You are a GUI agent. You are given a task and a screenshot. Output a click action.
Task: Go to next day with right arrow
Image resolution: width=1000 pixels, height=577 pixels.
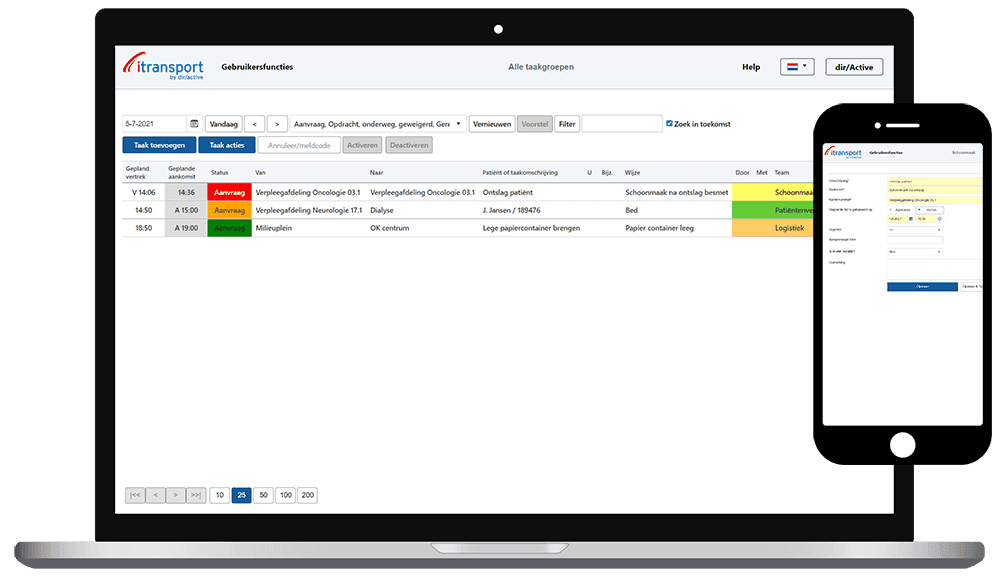click(277, 124)
